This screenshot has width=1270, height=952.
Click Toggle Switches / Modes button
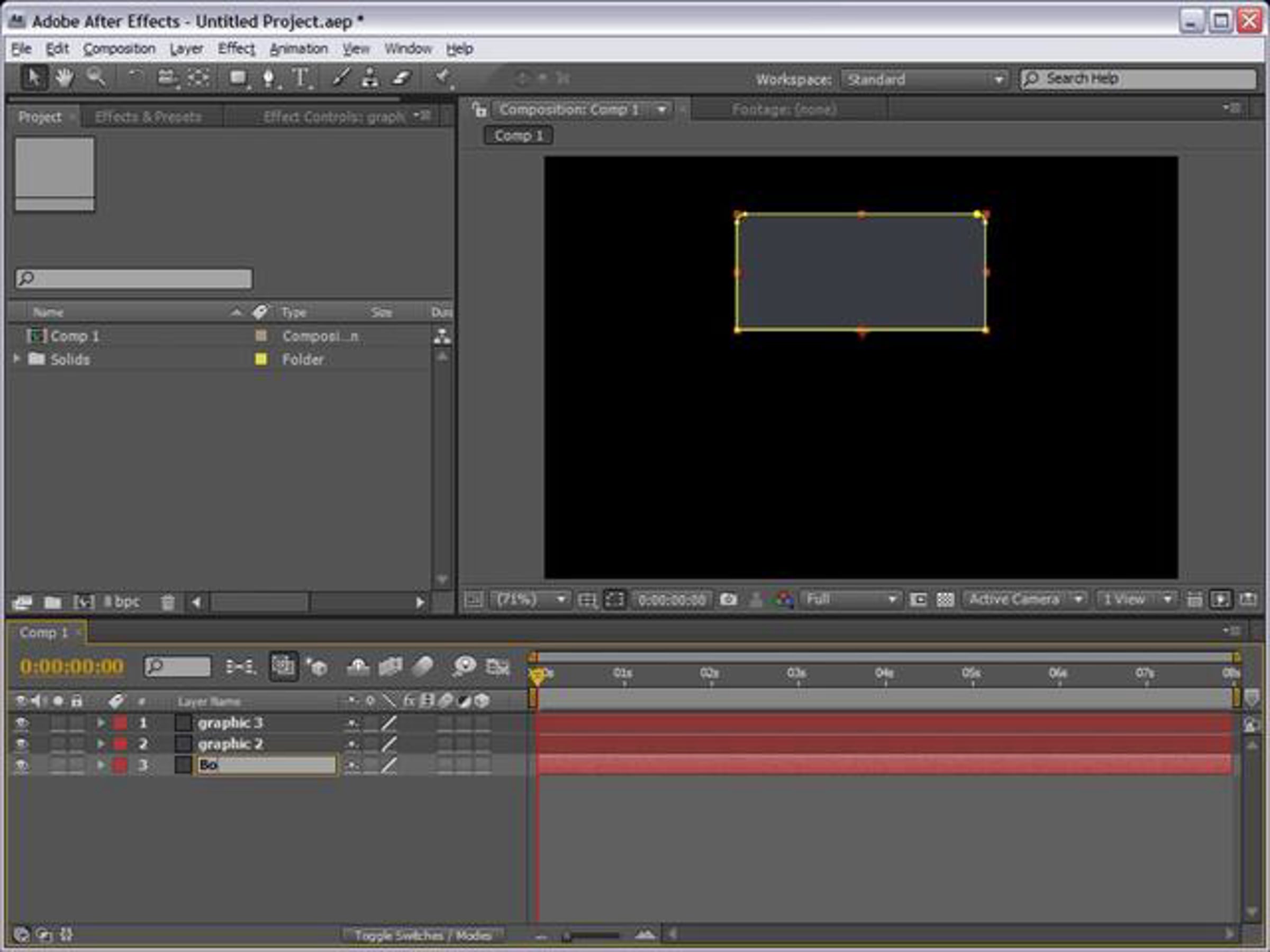pos(423,936)
